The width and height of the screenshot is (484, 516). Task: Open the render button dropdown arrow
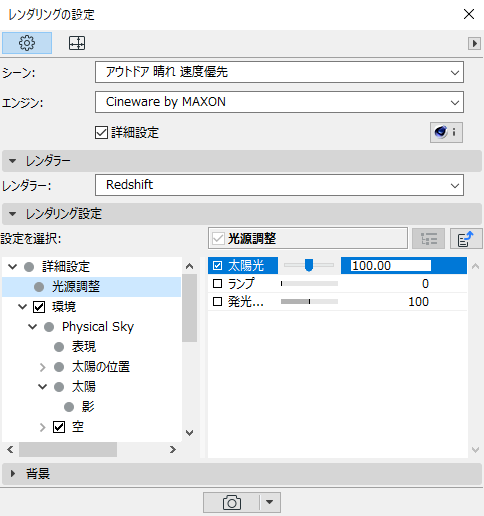(270, 502)
